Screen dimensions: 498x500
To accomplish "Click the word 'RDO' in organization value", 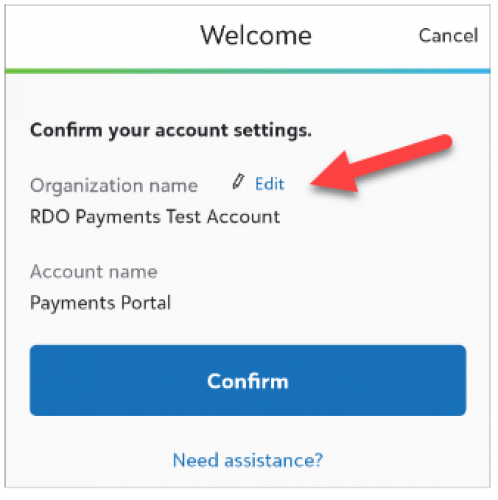I will (x=50, y=217).
